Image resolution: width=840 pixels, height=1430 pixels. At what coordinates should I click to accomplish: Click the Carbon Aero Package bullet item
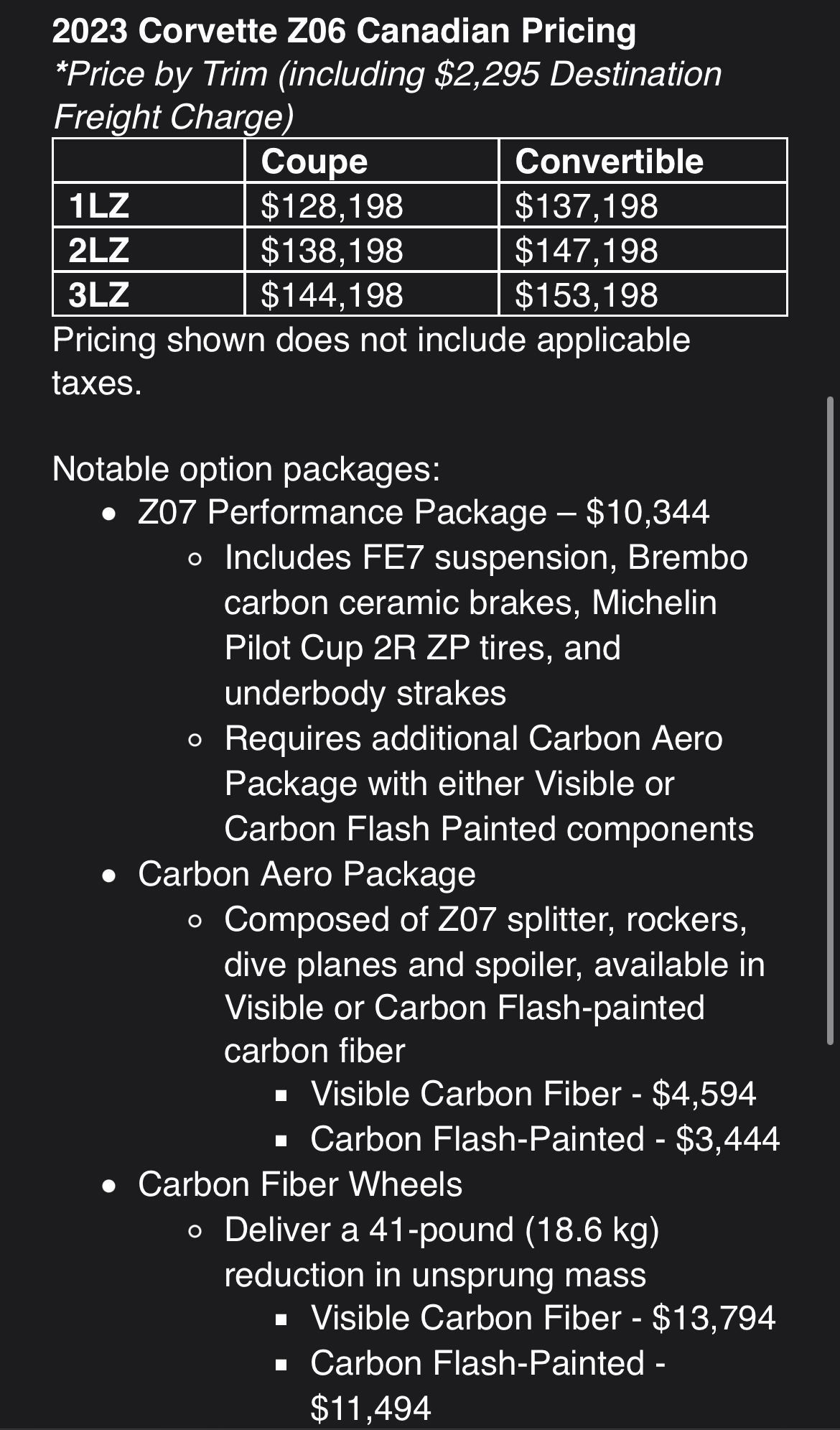307,874
